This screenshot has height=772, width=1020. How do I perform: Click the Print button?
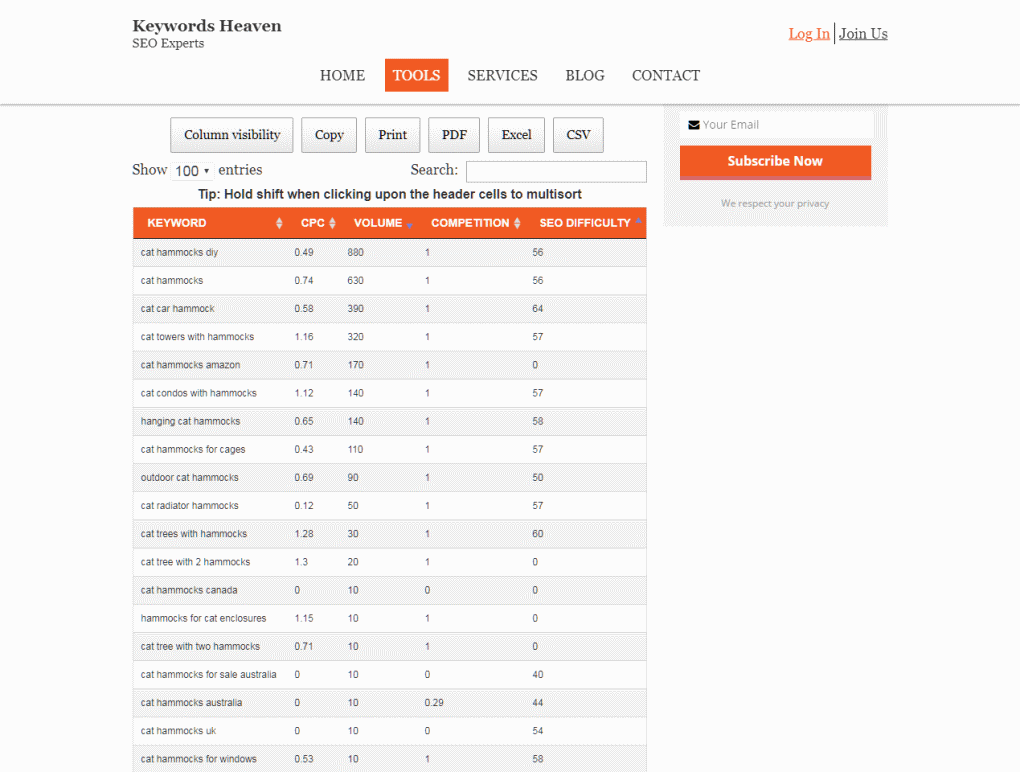(392, 135)
